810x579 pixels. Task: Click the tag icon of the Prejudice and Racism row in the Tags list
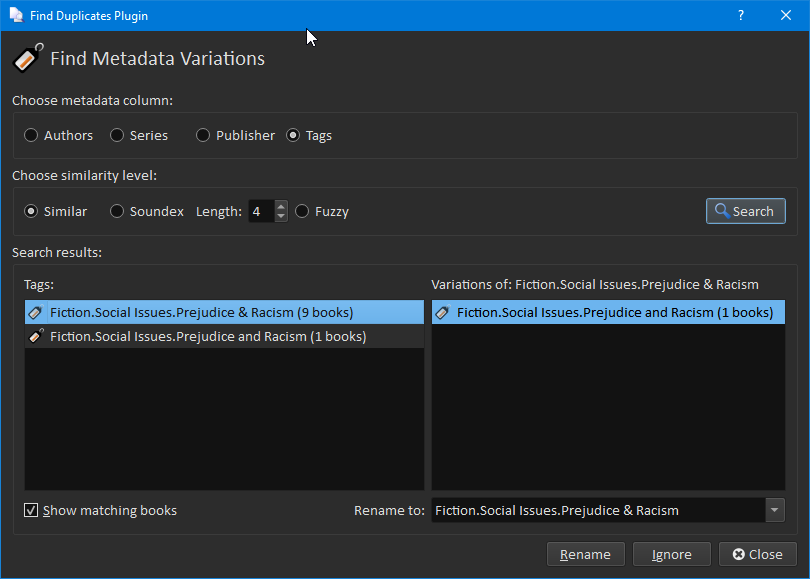[36, 337]
